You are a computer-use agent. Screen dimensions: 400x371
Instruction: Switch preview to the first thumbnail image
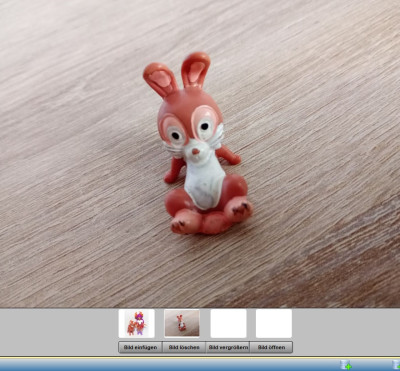pyautogui.click(x=137, y=323)
